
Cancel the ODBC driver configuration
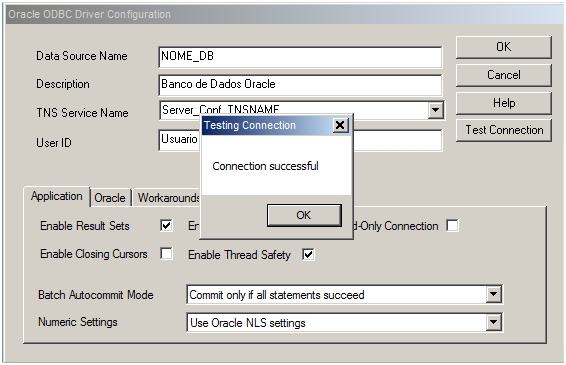coord(504,75)
